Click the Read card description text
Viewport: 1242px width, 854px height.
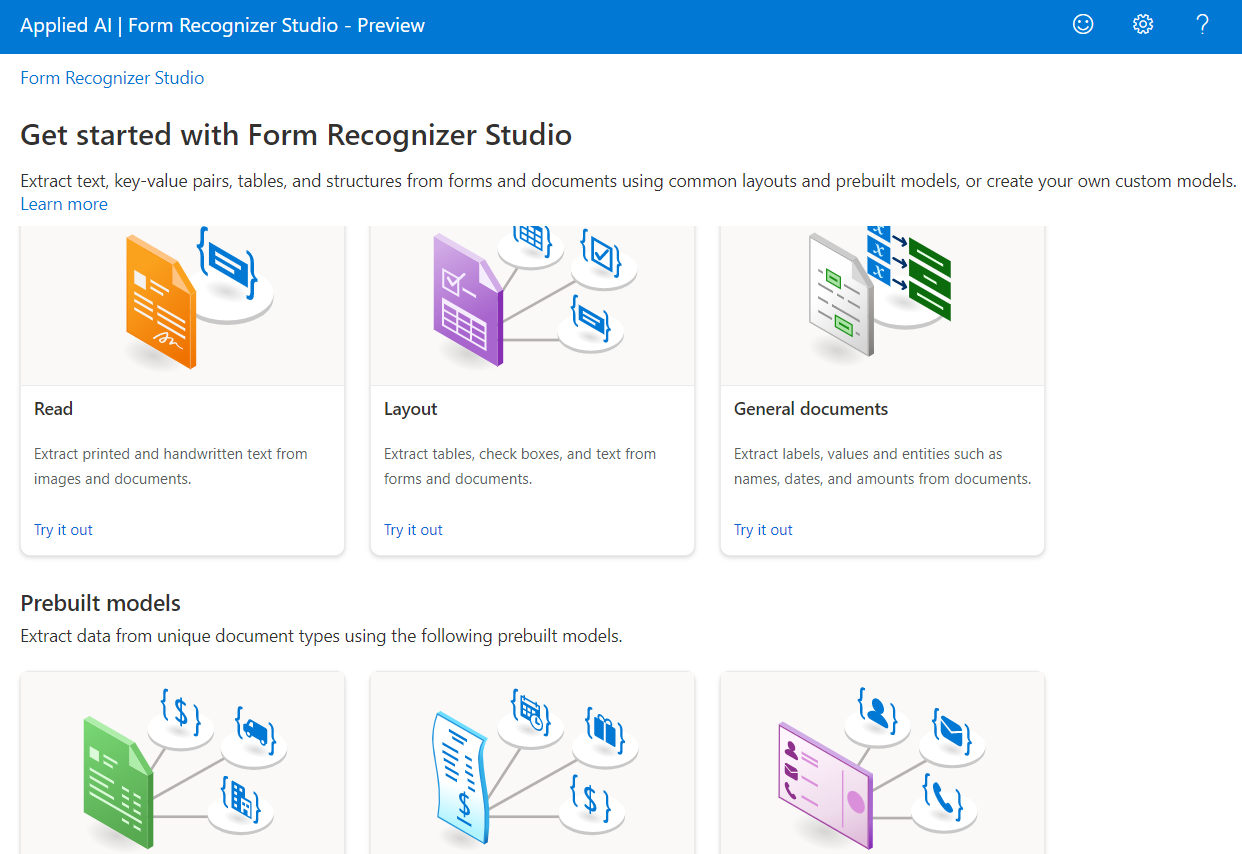[171, 466]
